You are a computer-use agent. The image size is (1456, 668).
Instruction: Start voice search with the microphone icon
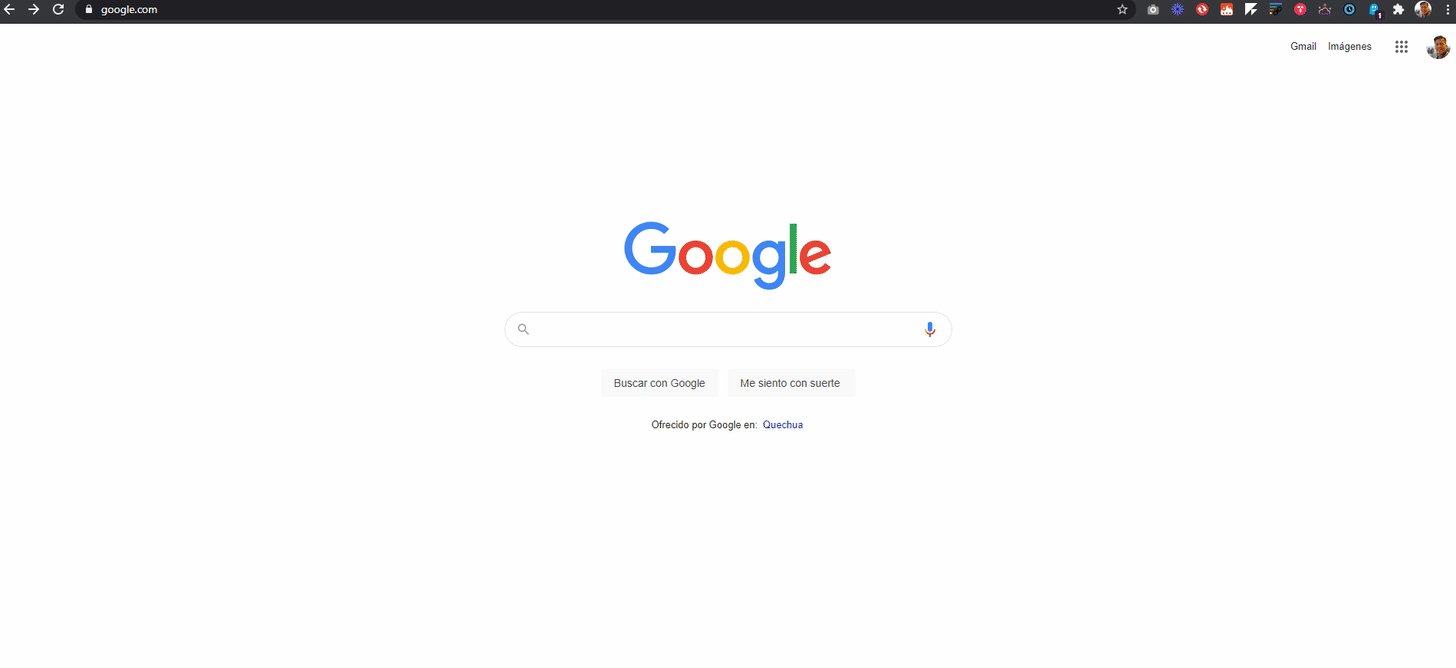(930, 329)
